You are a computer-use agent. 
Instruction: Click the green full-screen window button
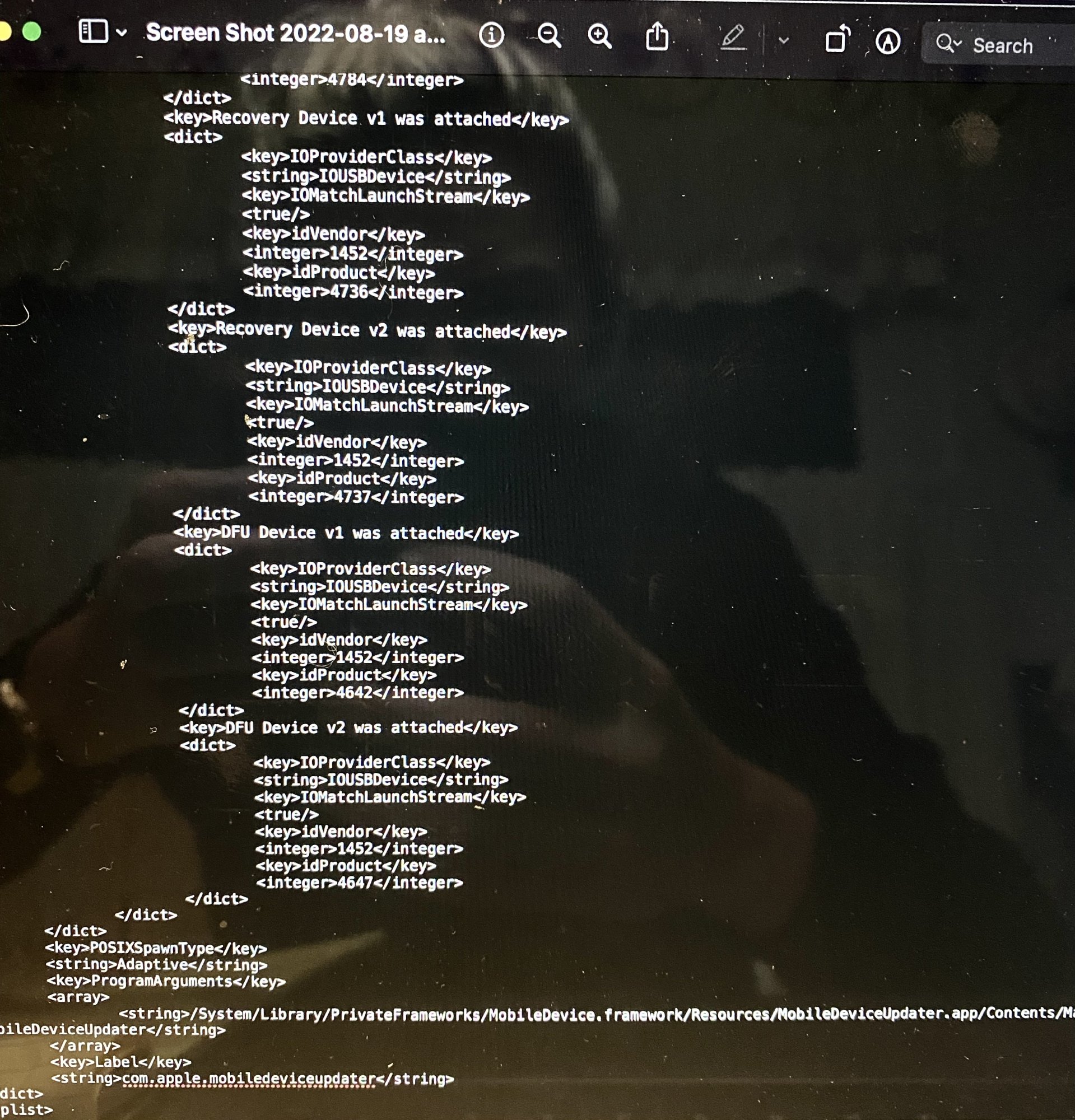click(31, 31)
